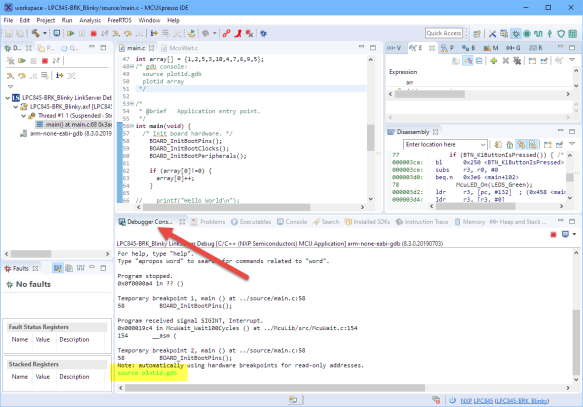Screen dimensions: 583x407
Task: Open the Registers (R) view tab
Action: 536,48
